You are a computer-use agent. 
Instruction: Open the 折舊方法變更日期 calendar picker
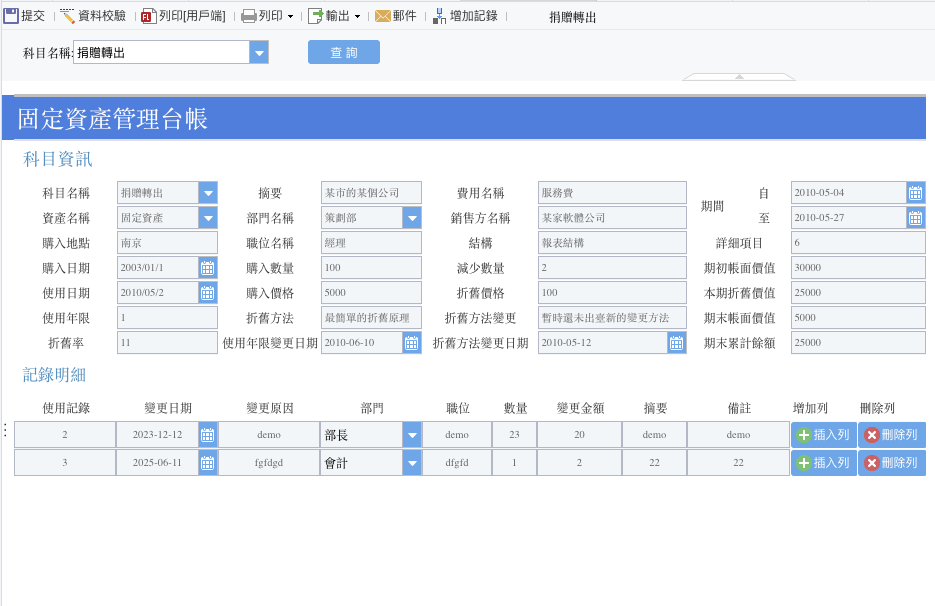[x=676, y=343]
